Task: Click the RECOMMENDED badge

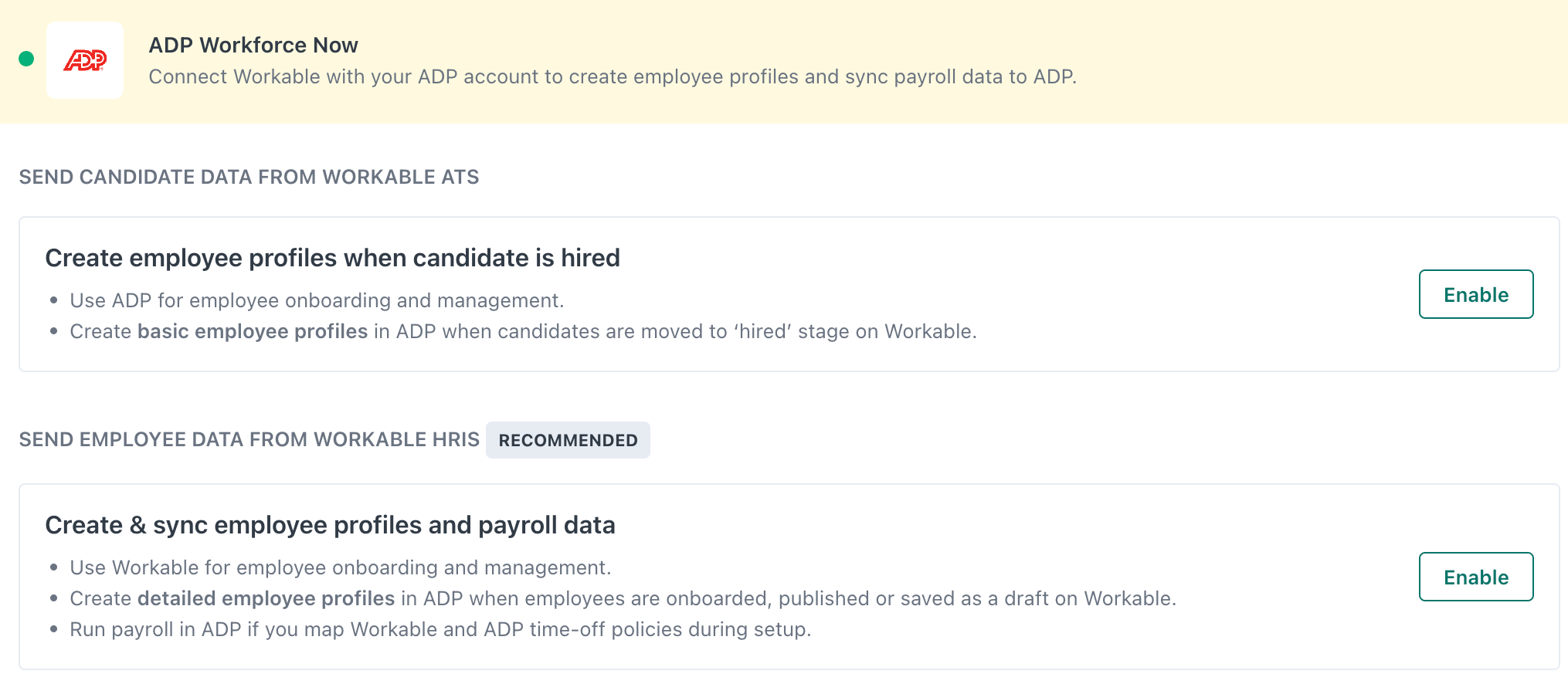Action: tap(568, 439)
